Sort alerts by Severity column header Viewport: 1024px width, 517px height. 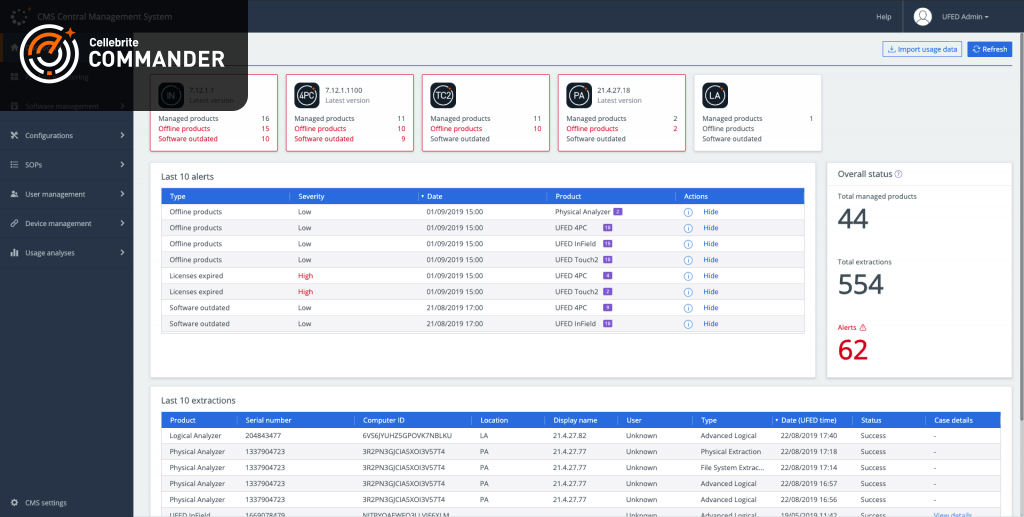tap(354, 196)
